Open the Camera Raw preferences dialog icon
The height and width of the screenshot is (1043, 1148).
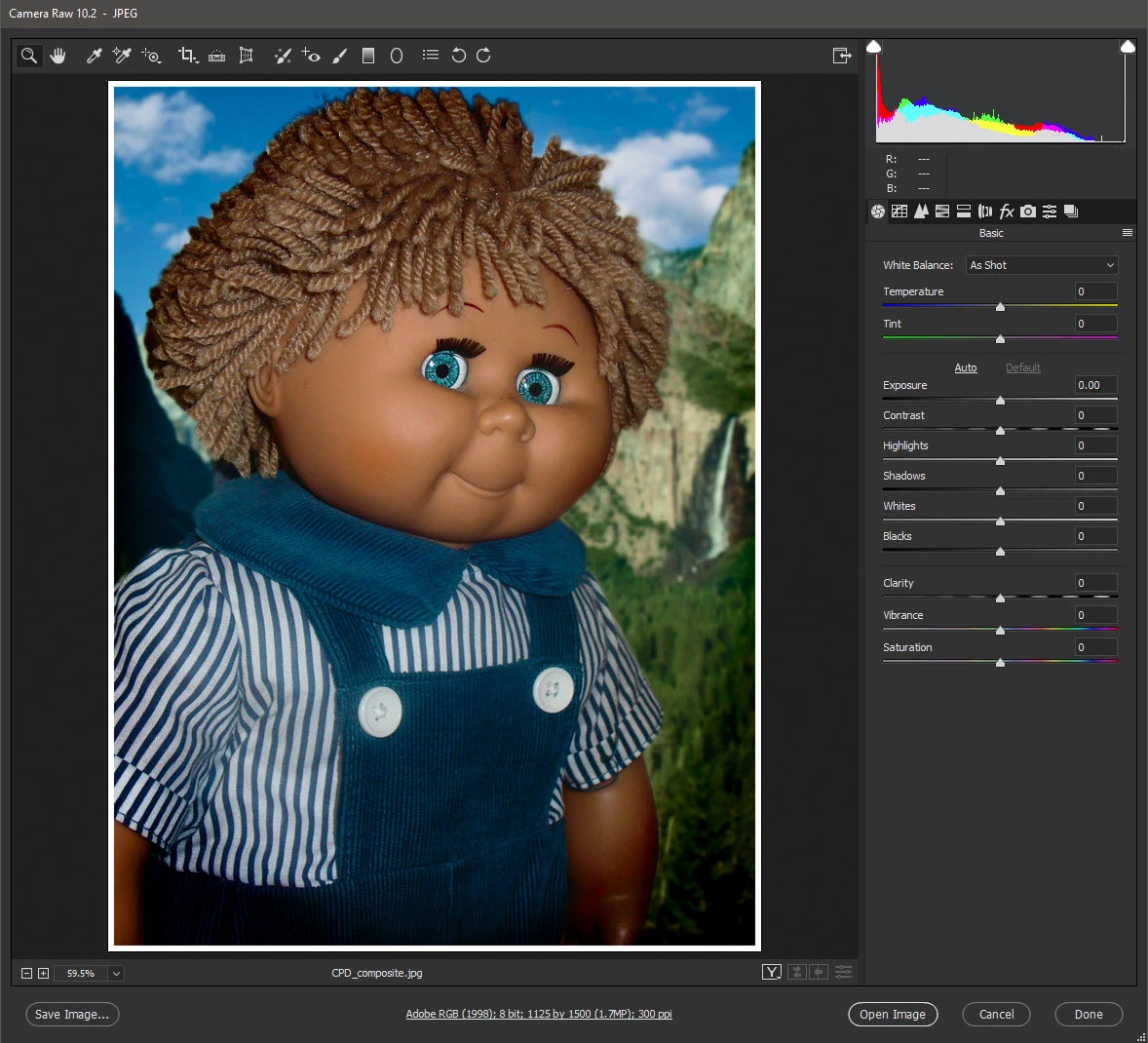click(x=431, y=55)
